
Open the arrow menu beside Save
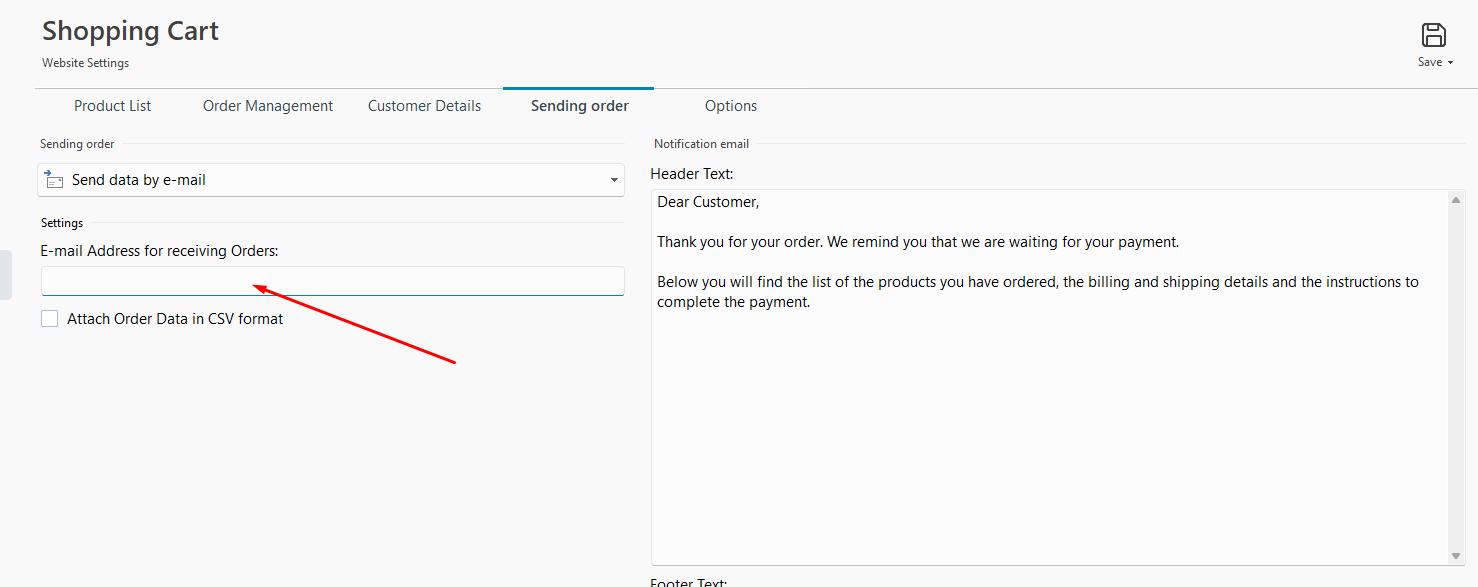tap(1451, 63)
